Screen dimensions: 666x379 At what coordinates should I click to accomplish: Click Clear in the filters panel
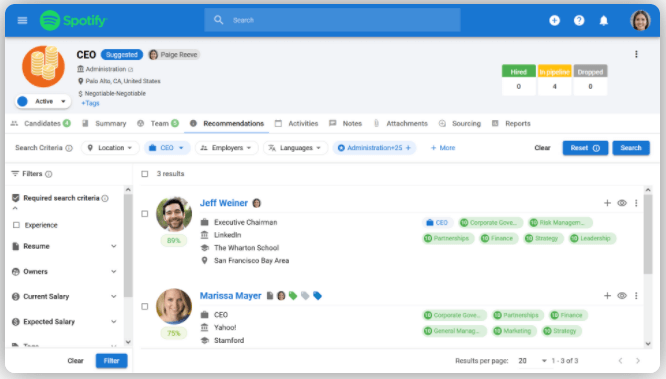click(75, 361)
